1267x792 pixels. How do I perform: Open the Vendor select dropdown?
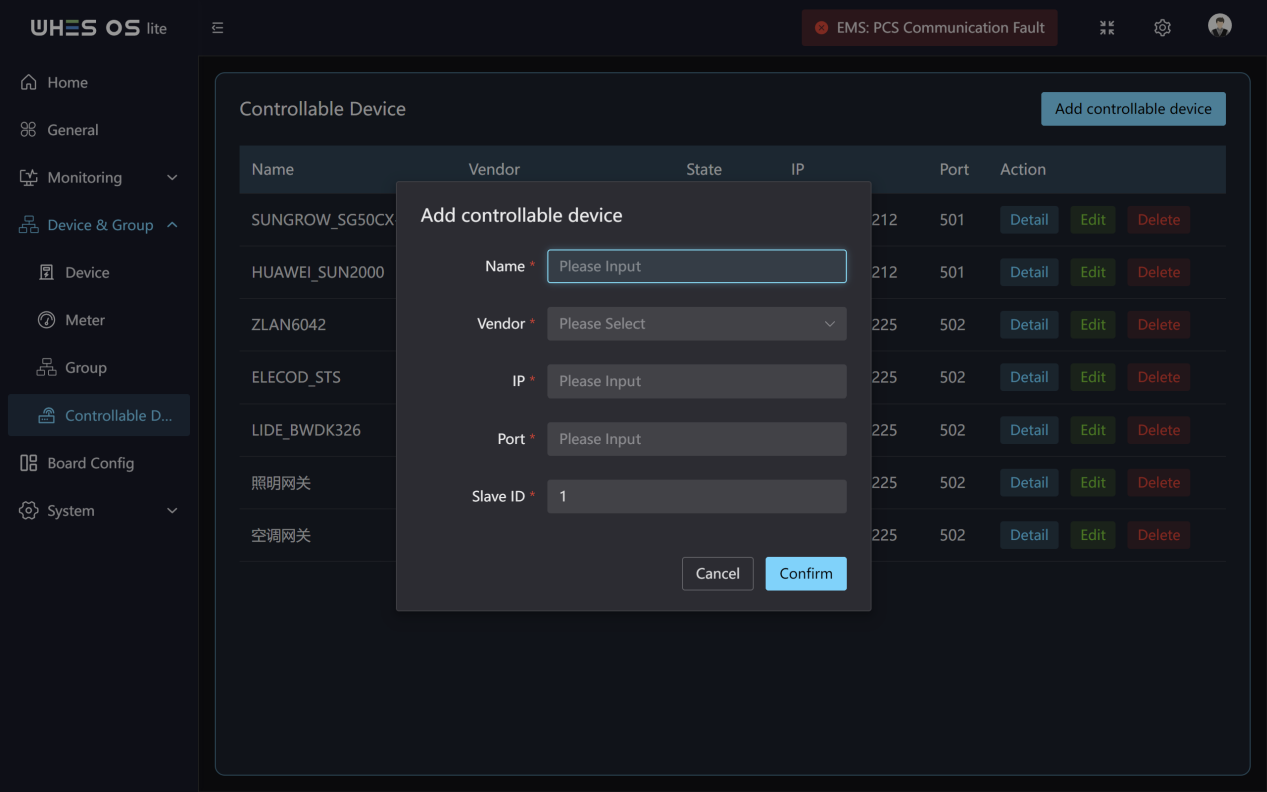point(697,324)
